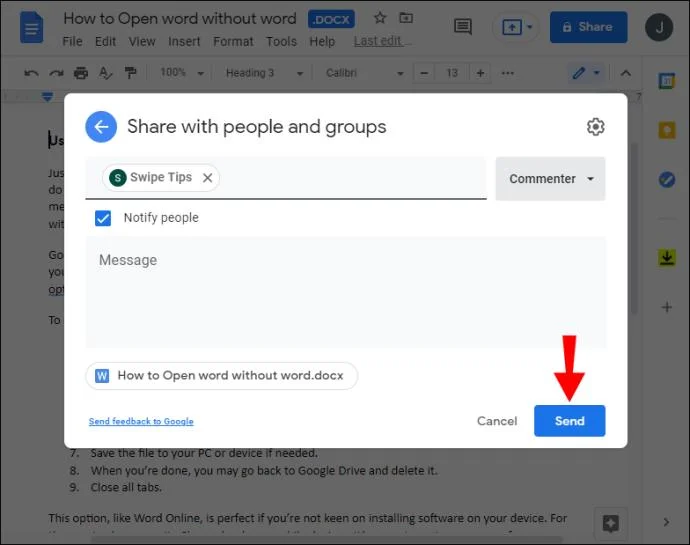Open the J account avatar
The width and height of the screenshot is (690, 545).
tap(659, 27)
